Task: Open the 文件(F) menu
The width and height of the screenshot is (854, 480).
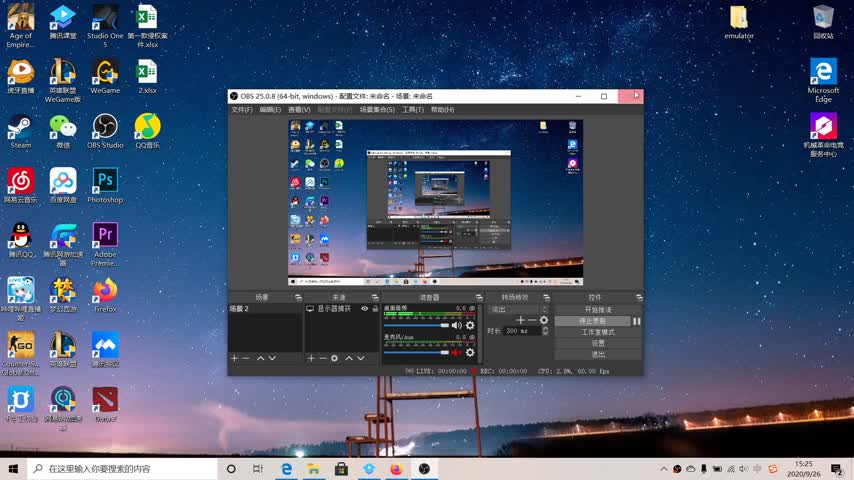Action: (242, 110)
